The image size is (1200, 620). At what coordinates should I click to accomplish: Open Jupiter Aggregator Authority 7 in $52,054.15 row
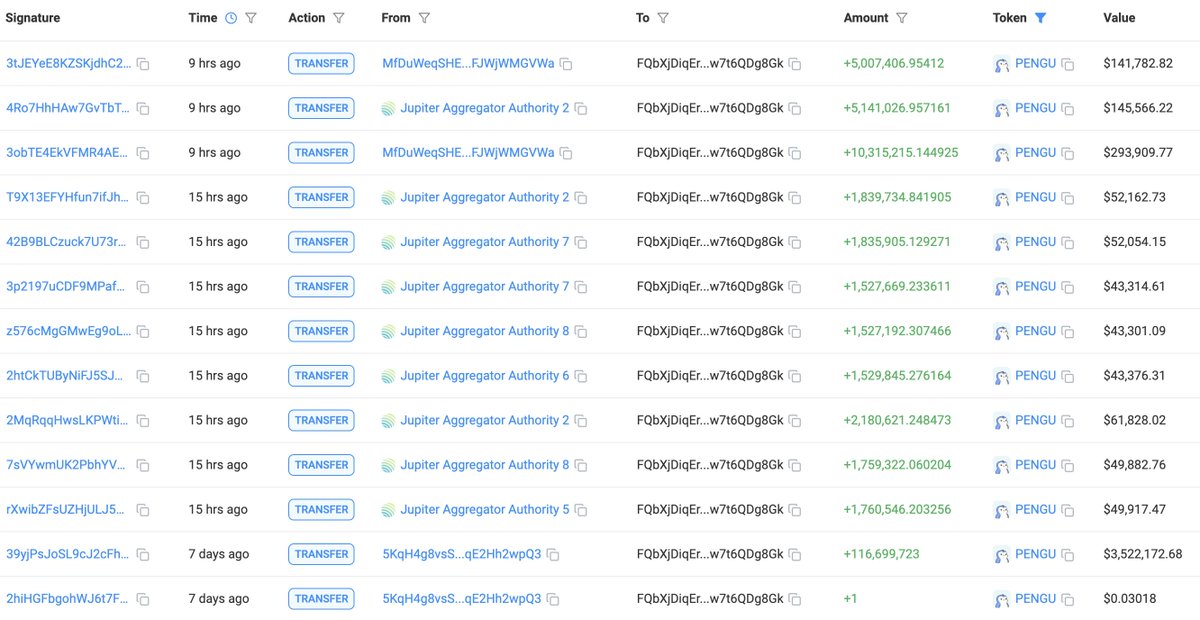(484, 242)
